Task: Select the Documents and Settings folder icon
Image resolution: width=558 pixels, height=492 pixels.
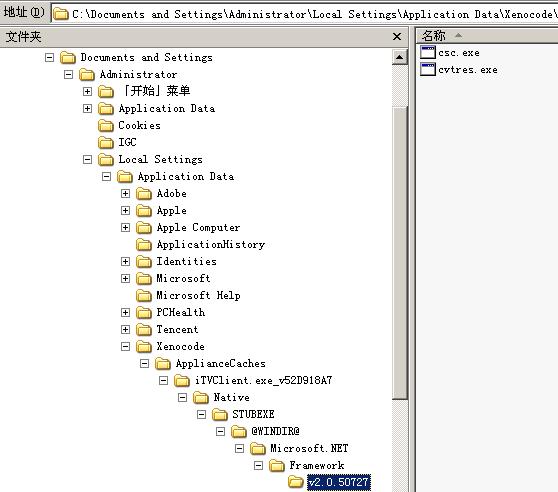Action: coord(68,58)
